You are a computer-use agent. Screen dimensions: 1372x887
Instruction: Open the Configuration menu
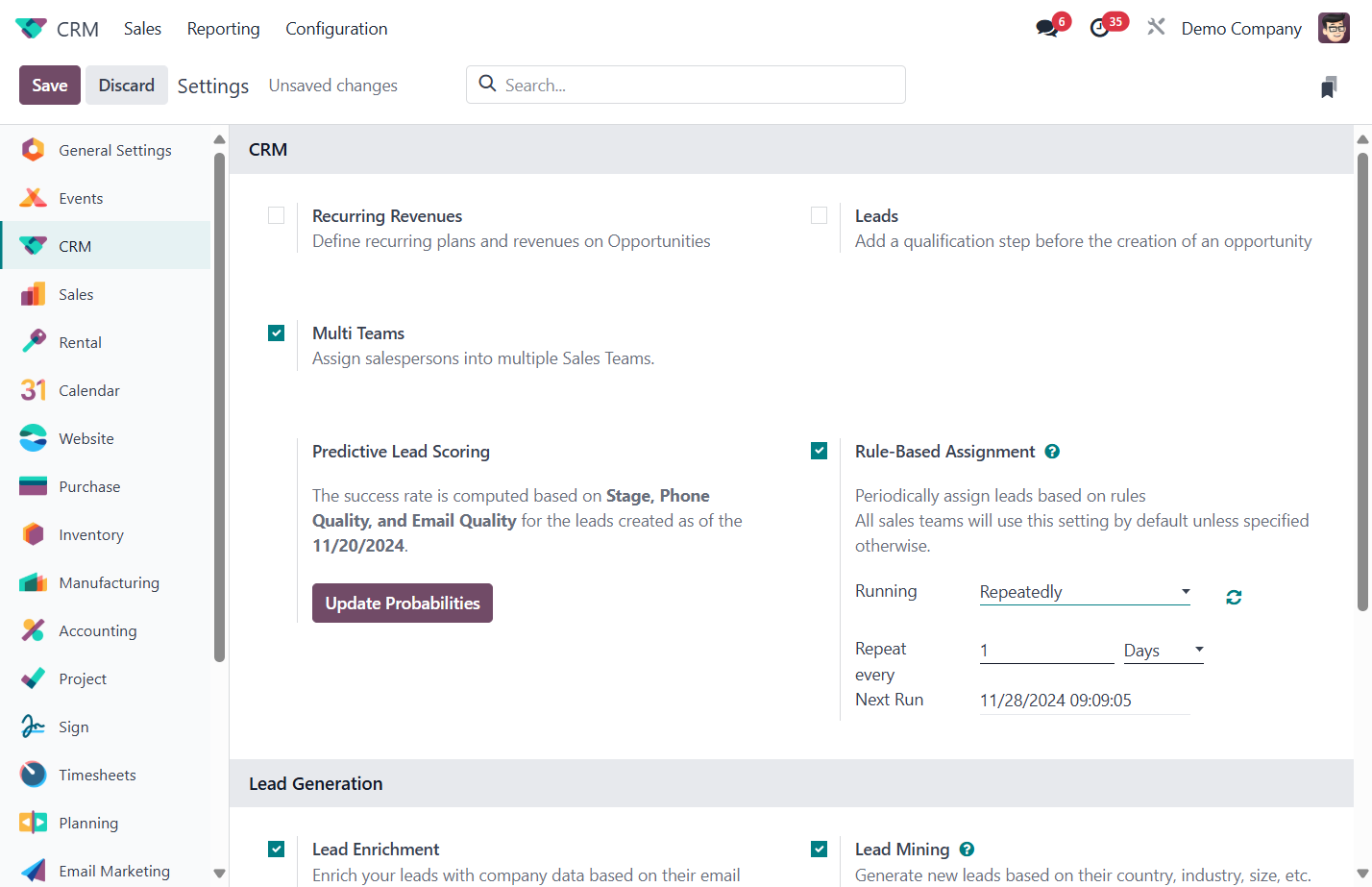336,29
